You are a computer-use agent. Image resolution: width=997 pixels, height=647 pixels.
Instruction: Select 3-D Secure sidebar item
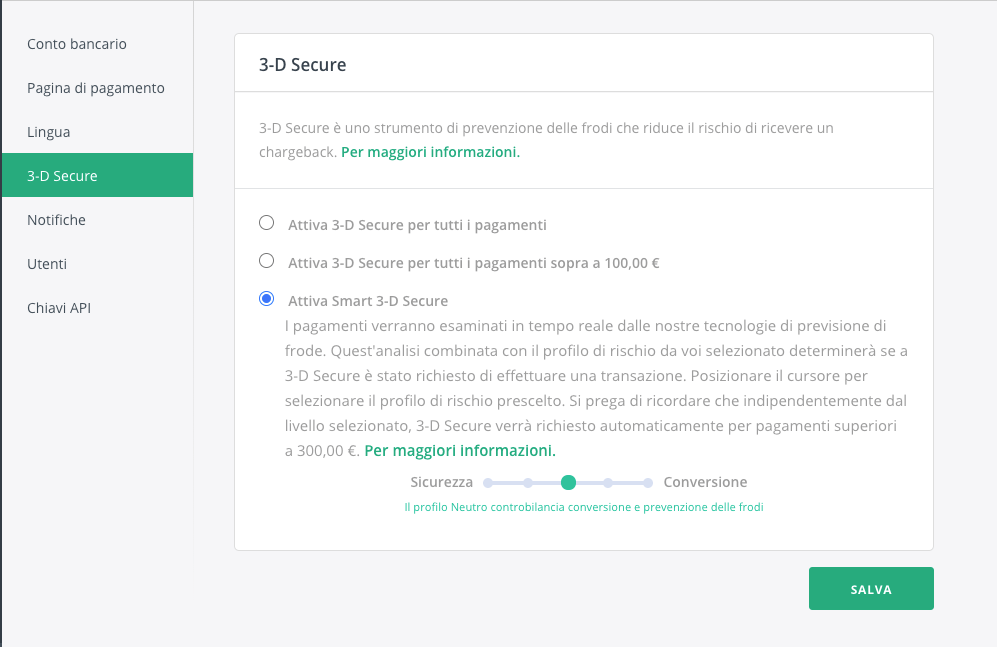[62, 176]
